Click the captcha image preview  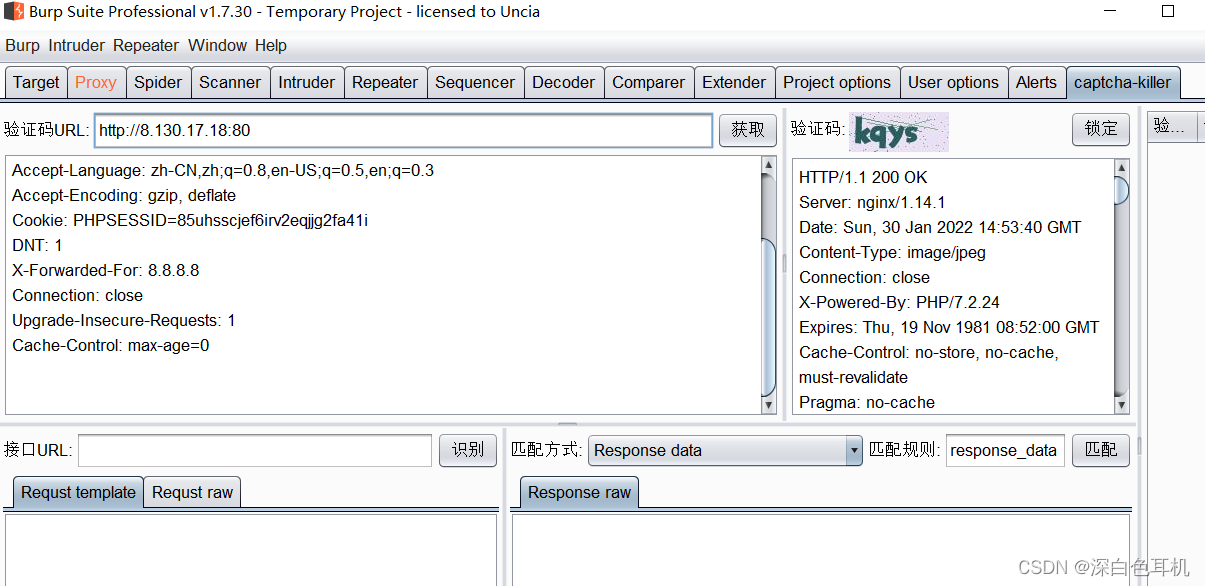click(899, 132)
